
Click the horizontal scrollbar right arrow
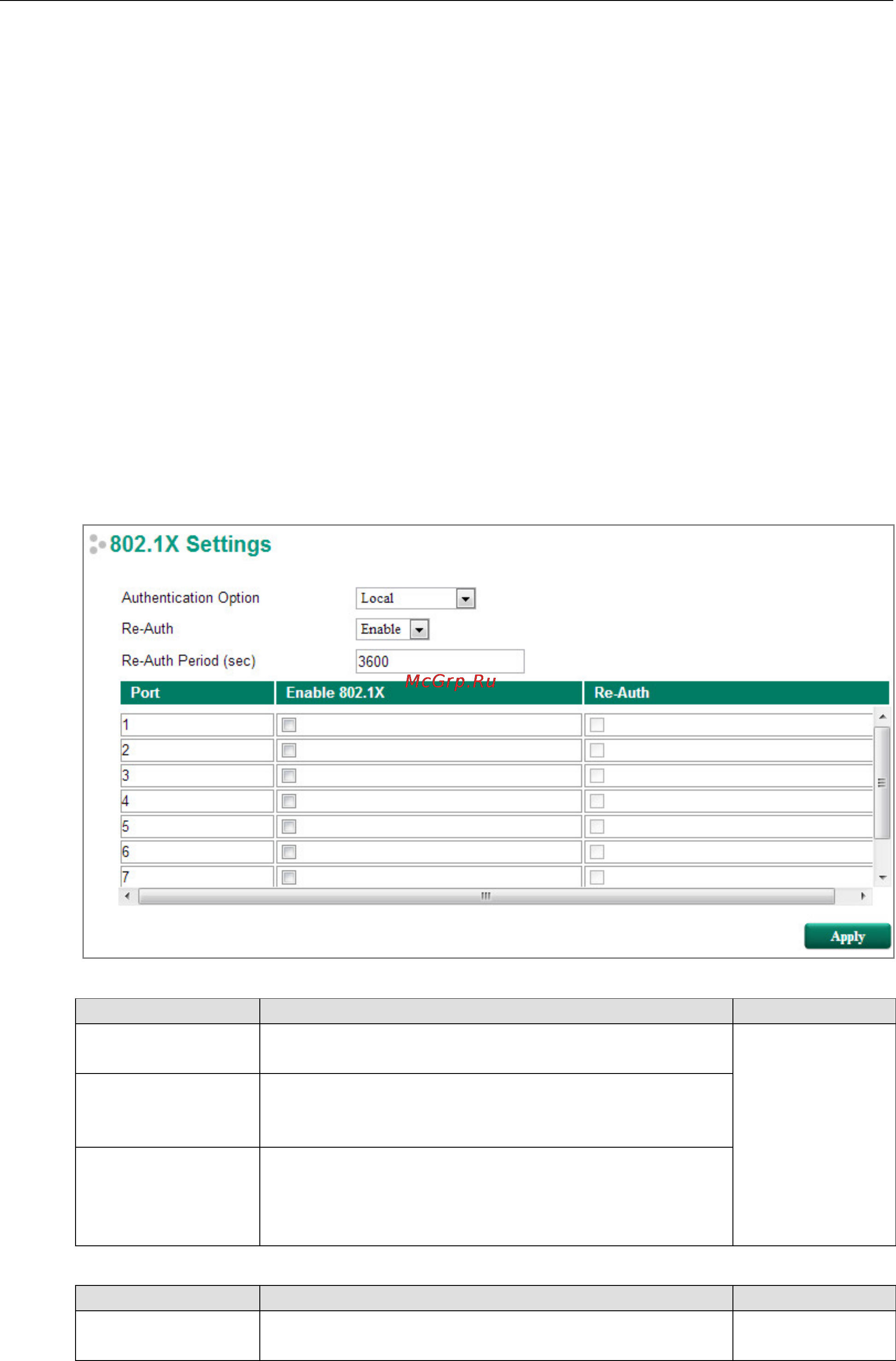pos(863,896)
